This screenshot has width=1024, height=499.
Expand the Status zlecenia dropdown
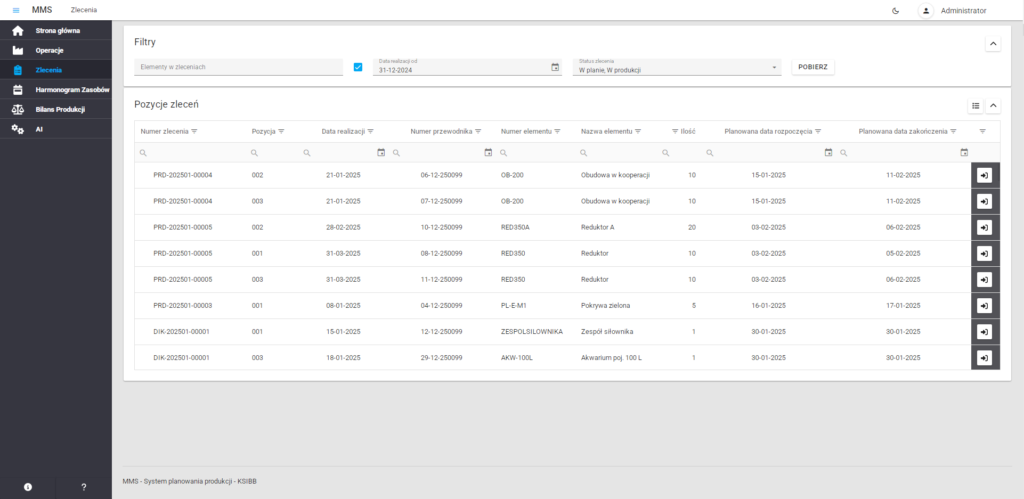[775, 68]
